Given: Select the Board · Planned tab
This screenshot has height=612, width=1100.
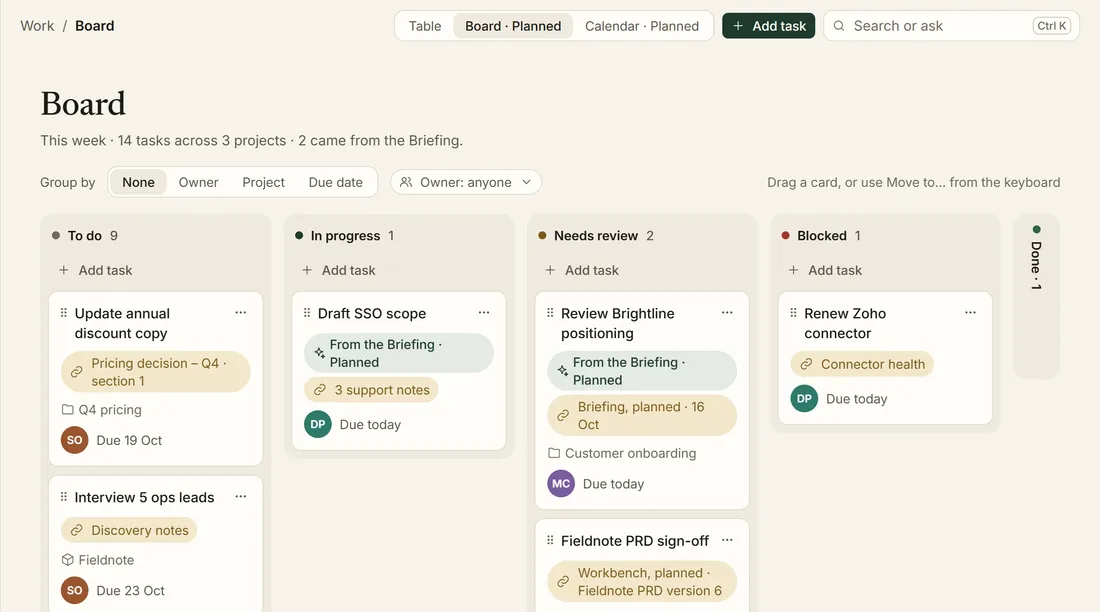Looking at the screenshot, I should 514,26.
